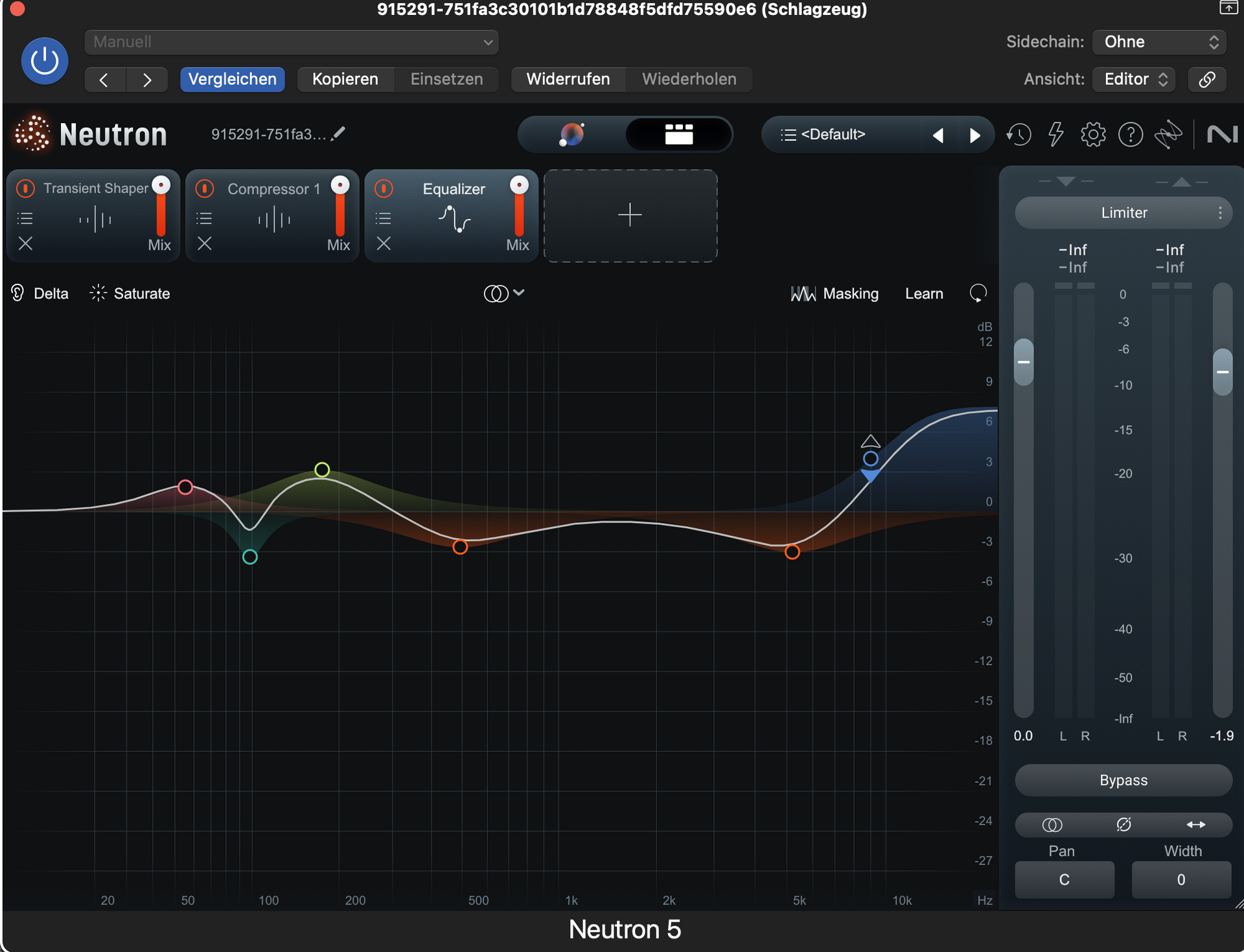
Task: Click the Vergleichen button
Action: pos(232,79)
